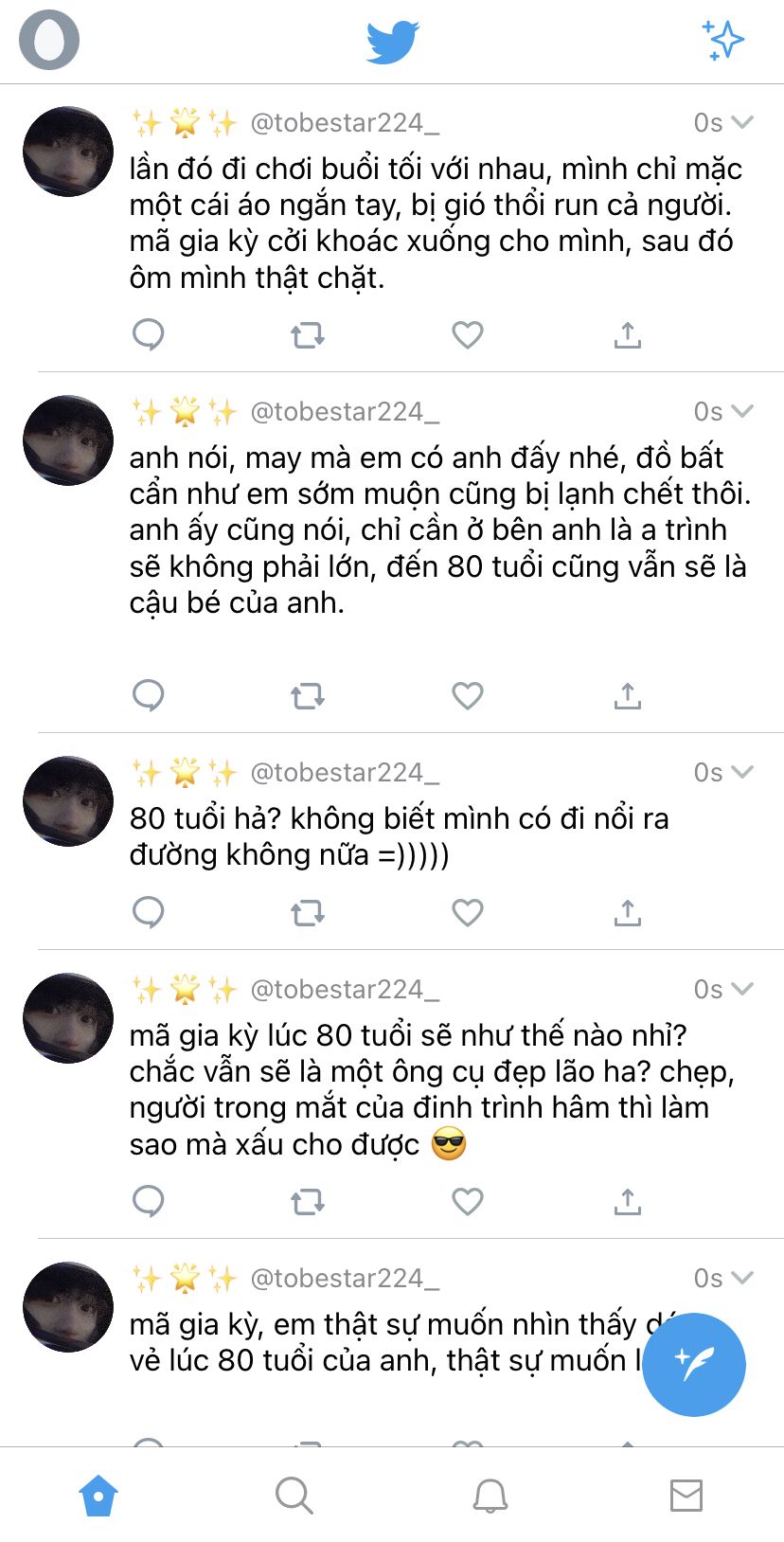784x1542 pixels.
Task: Open the profile avatar in top-left corner
Action: coord(48,40)
